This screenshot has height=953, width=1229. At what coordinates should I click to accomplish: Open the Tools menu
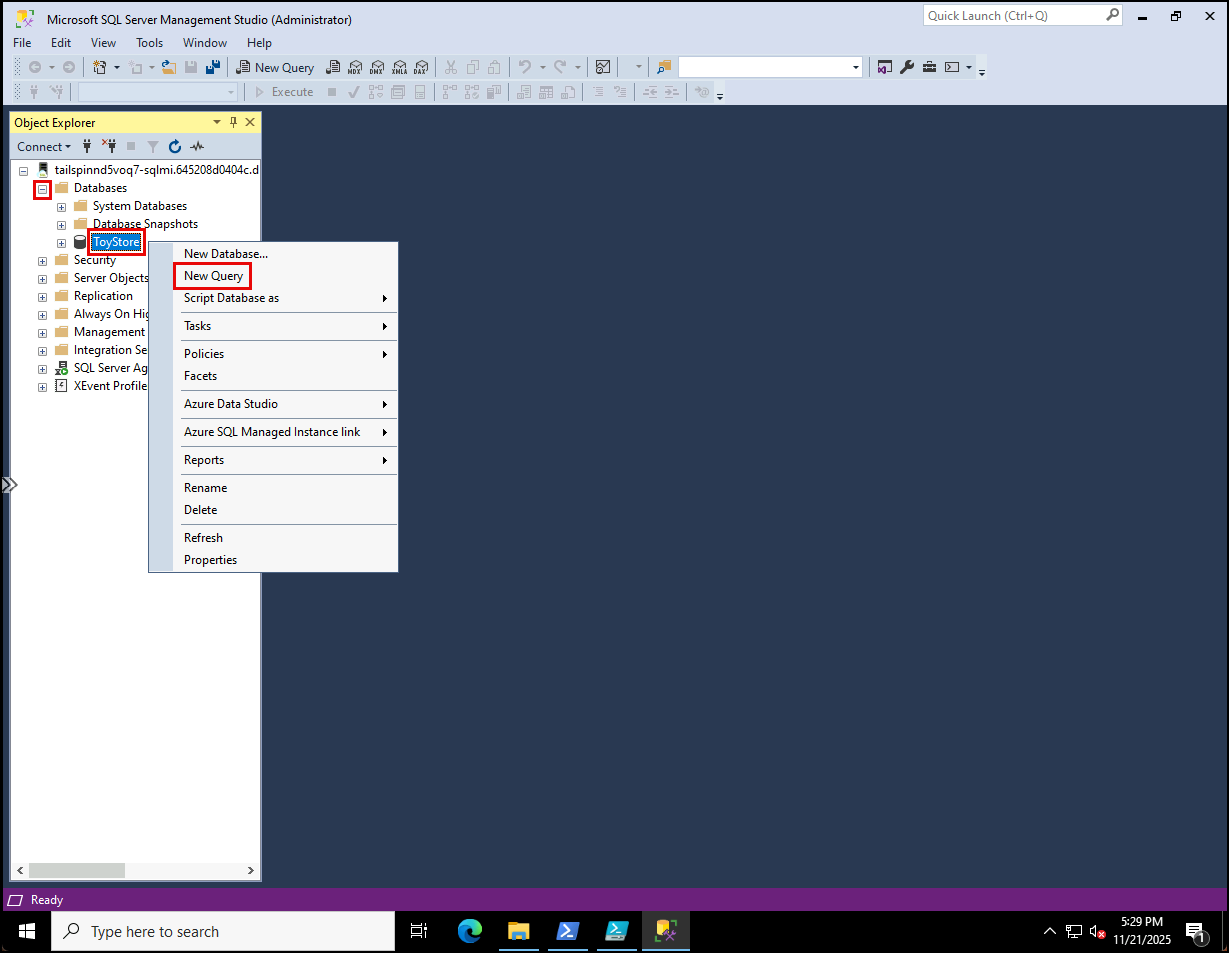[x=149, y=43]
